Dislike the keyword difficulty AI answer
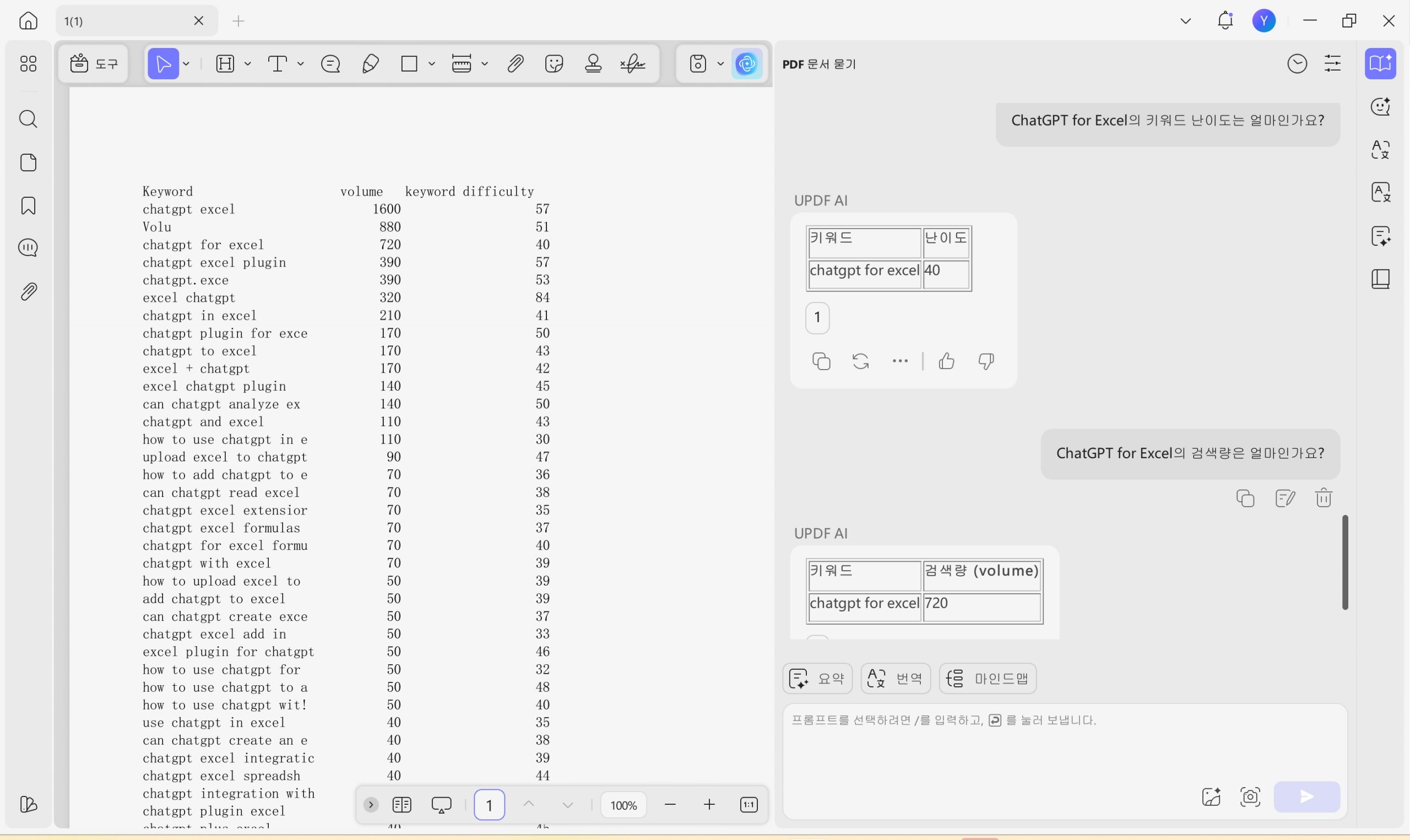This screenshot has width=1410, height=840. coord(986,361)
